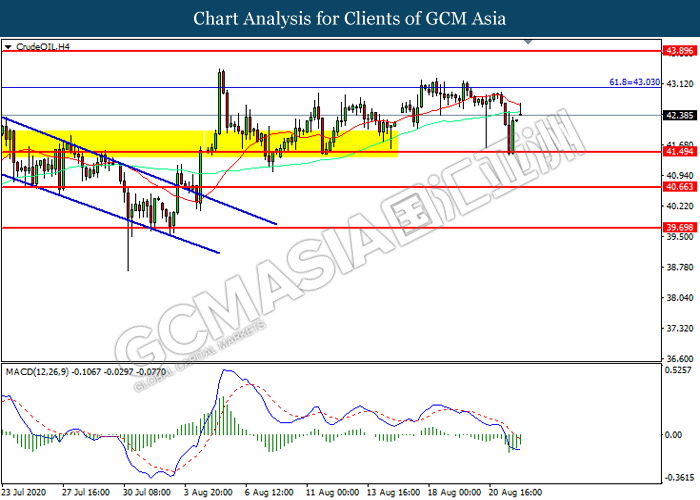The height and width of the screenshot is (500, 700).
Task: Click the 27 Jul 16:00 time label
Action: coord(86,492)
